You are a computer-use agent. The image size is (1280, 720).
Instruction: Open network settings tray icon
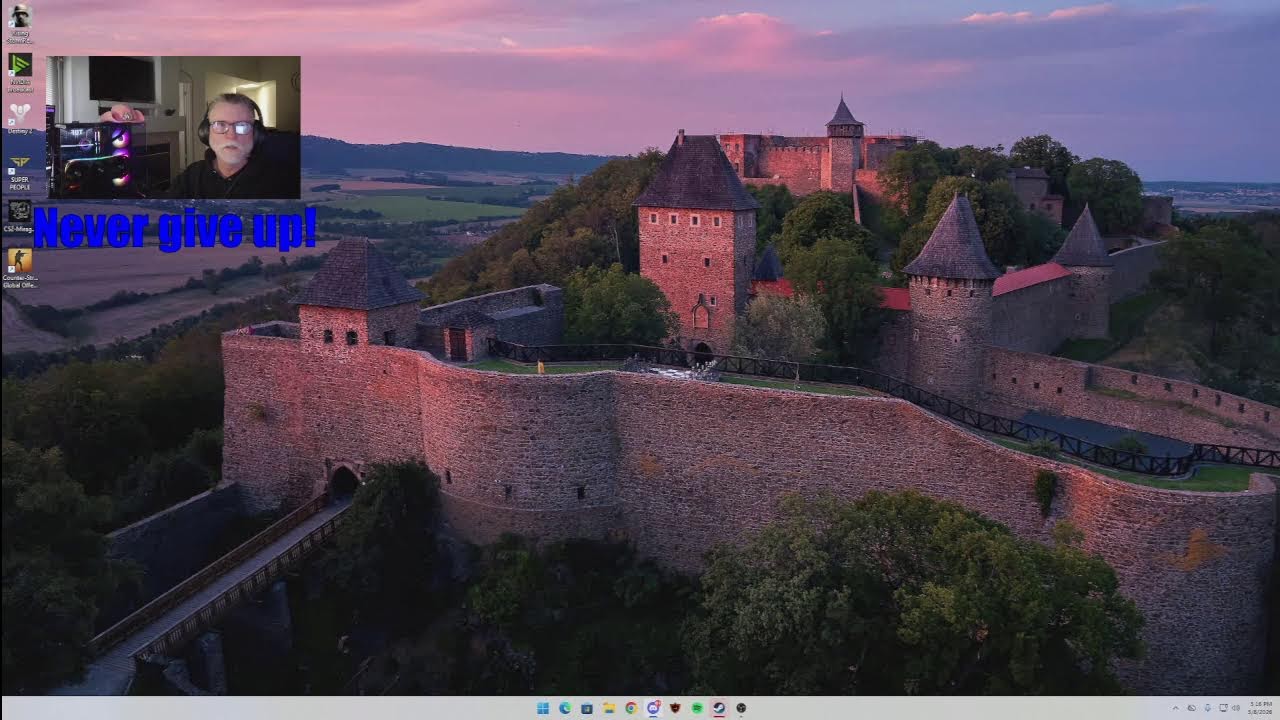point(1224,708)
